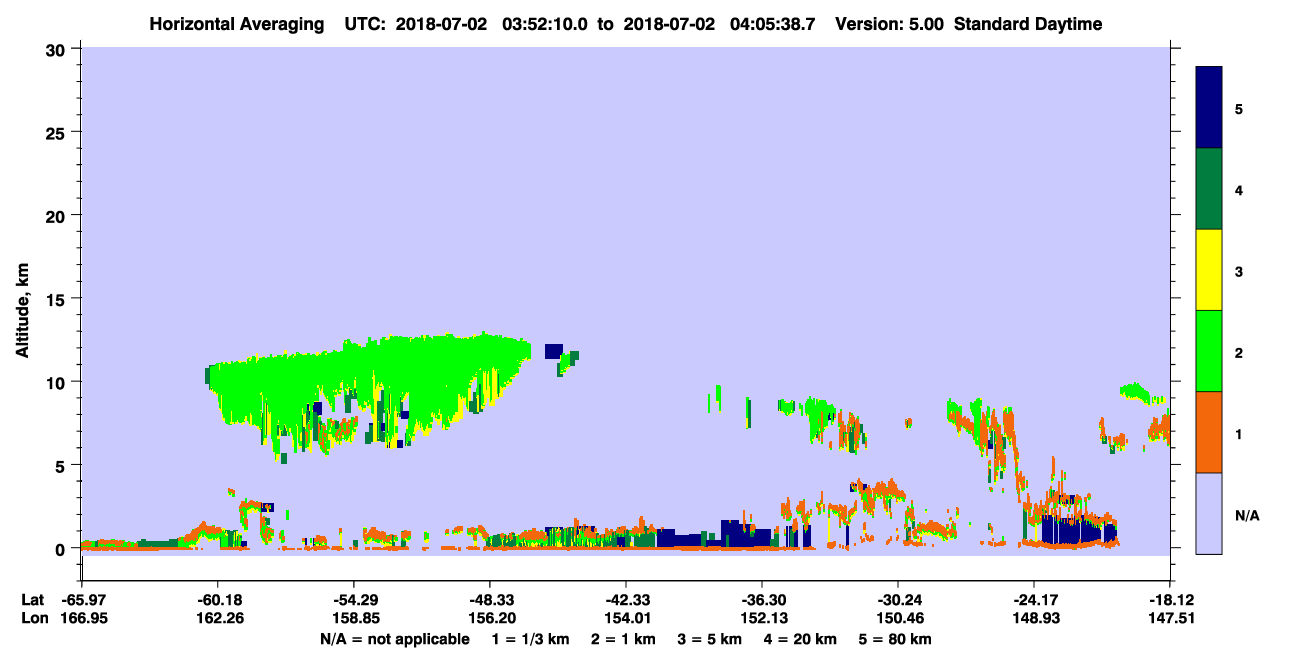Screen dimensions: 1300x667
Task: Click the longitude value 148.93
Action: 1034,619
